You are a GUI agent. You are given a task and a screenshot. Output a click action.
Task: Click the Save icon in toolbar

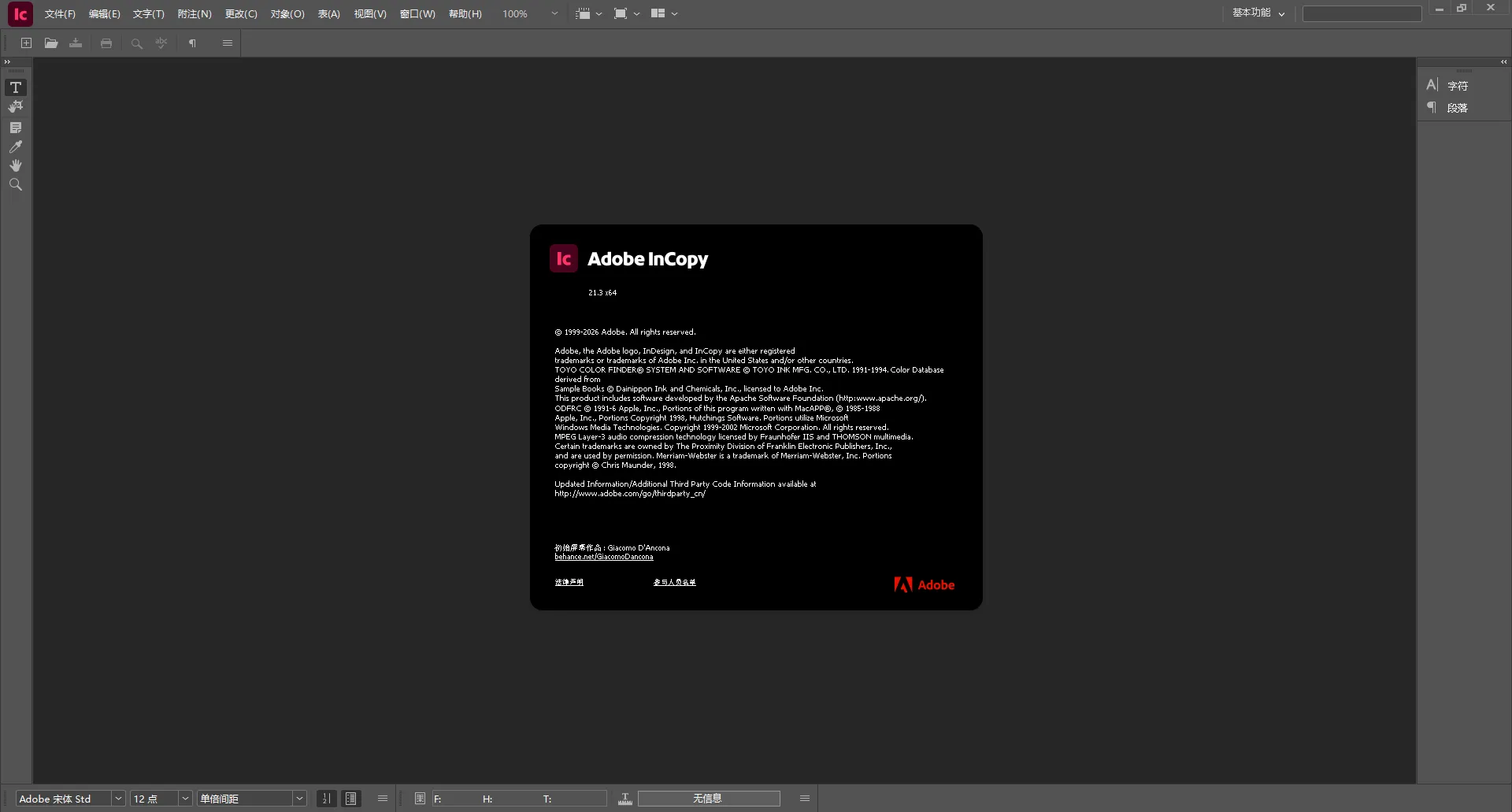coord(76,43)
